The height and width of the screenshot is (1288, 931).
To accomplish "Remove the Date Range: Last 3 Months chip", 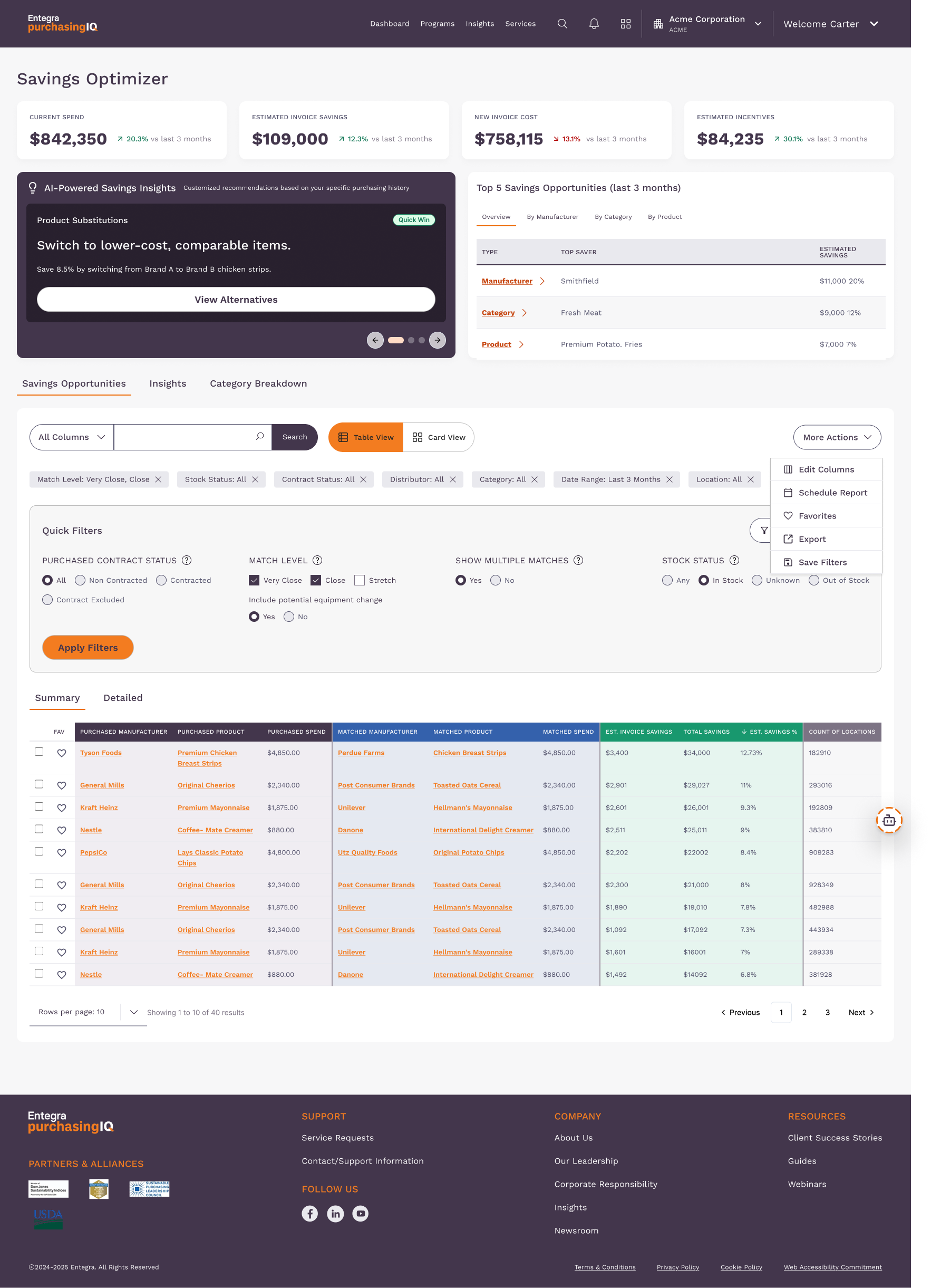I will 670,479.
